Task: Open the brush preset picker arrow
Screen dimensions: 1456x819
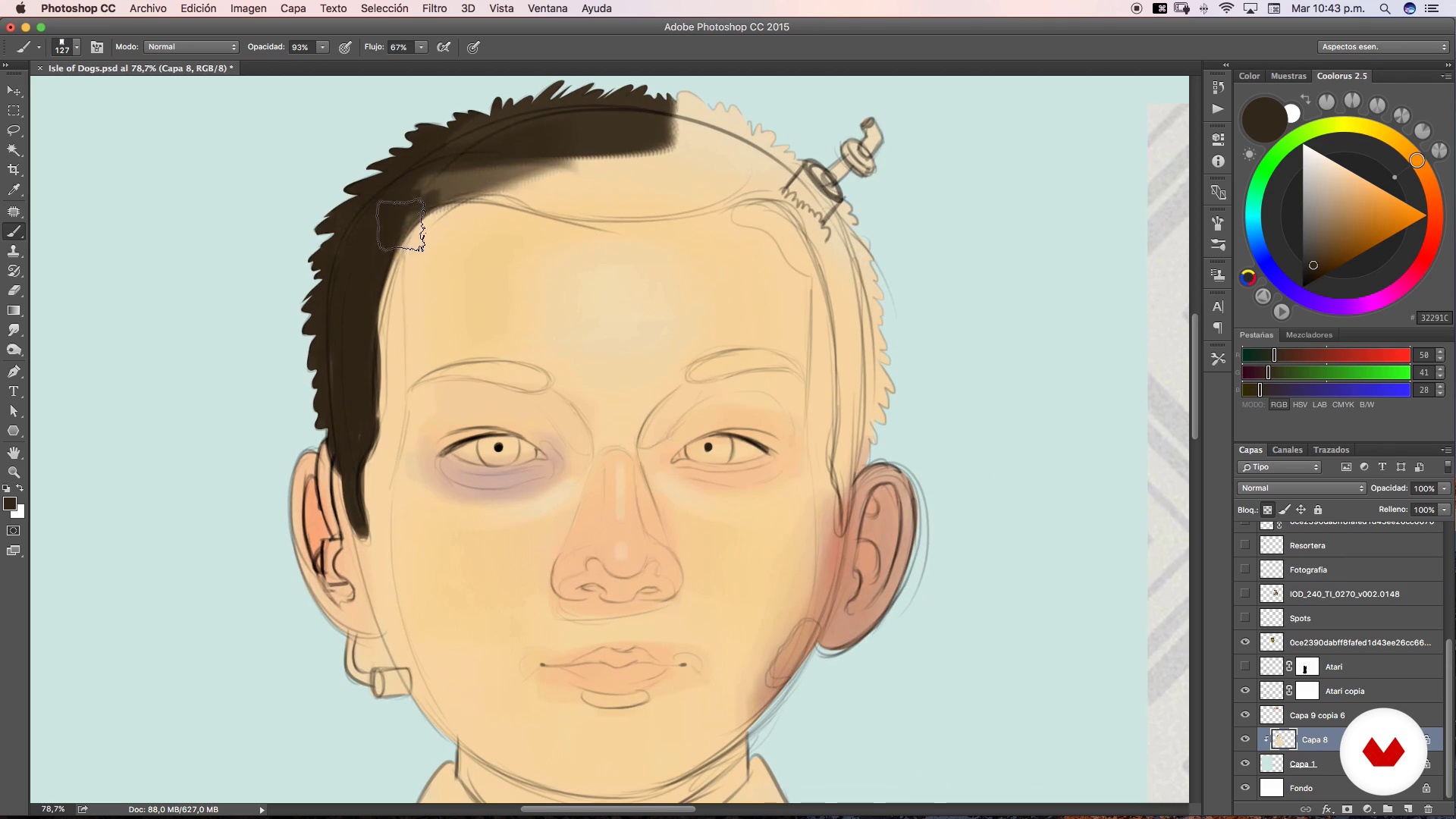Action: coord(77,47)
